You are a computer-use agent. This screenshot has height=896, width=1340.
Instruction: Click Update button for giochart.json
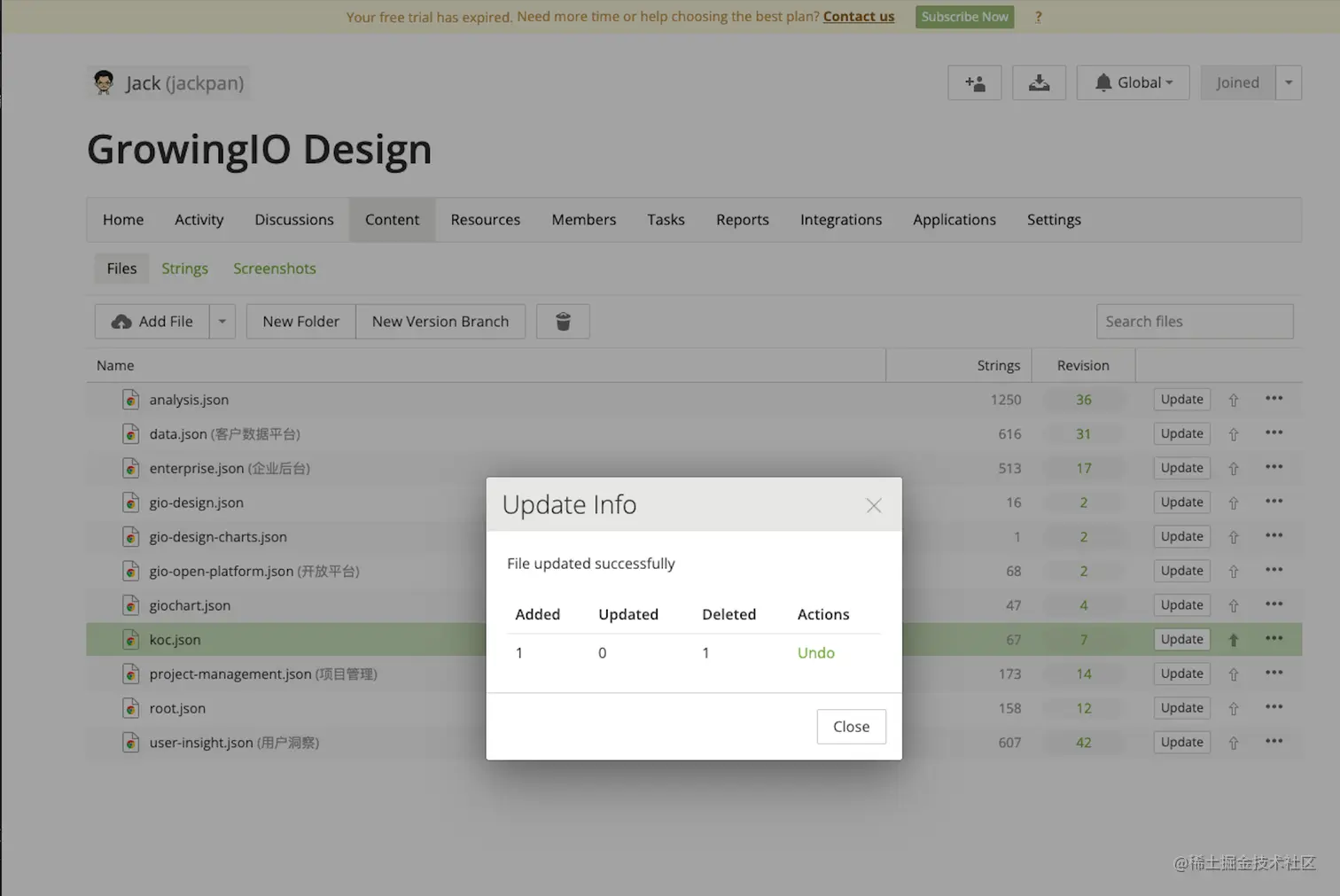[1181, 605]
